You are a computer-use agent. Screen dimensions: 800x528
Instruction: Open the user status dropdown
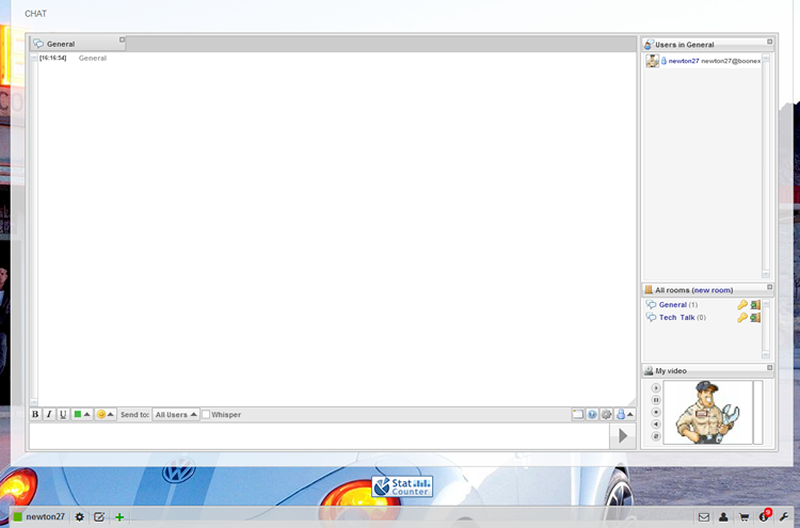click(x=625, y=414)
